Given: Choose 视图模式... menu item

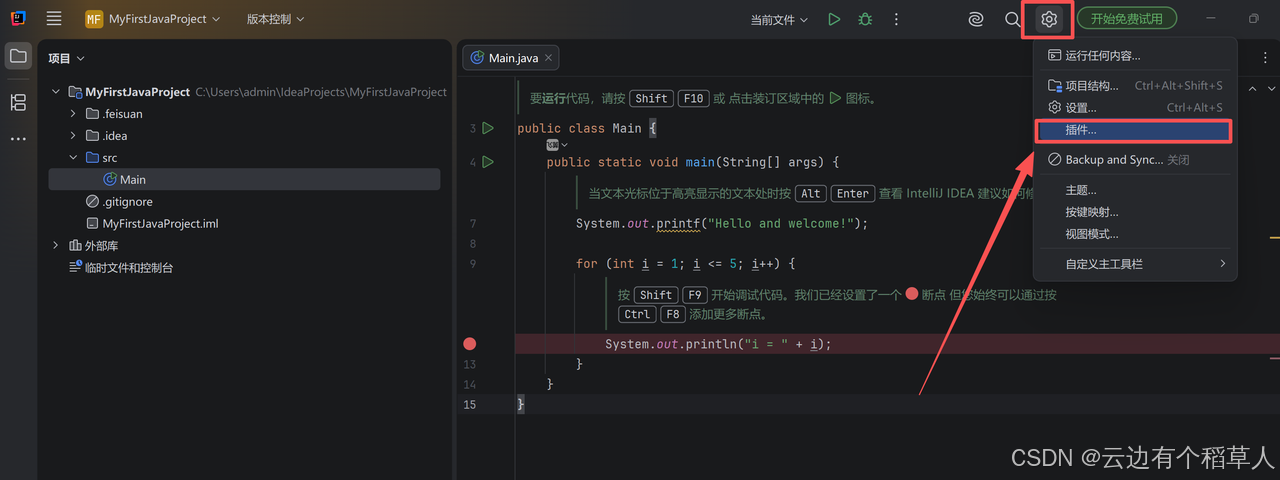Looking at the screenshot, I should (1135, 233).
